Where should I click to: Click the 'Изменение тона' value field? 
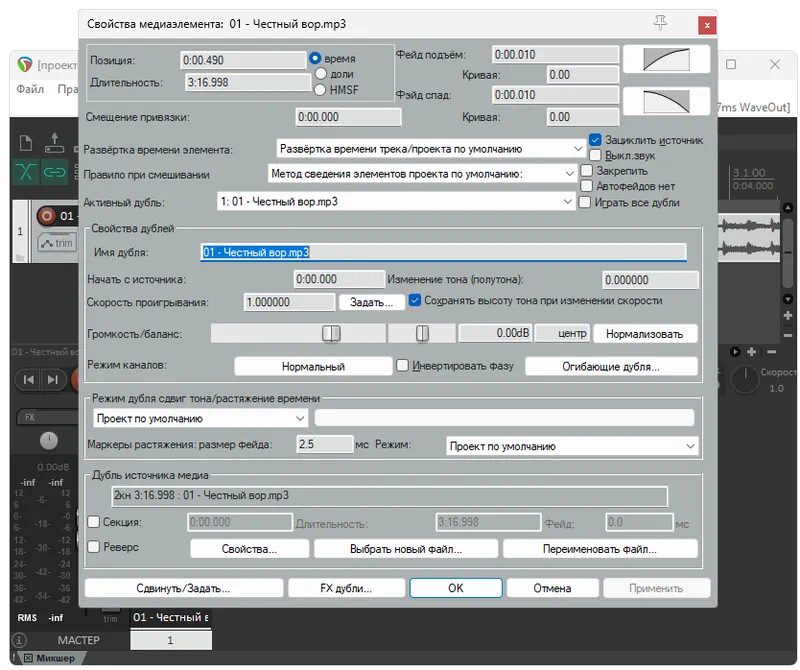tap(650, 280)
